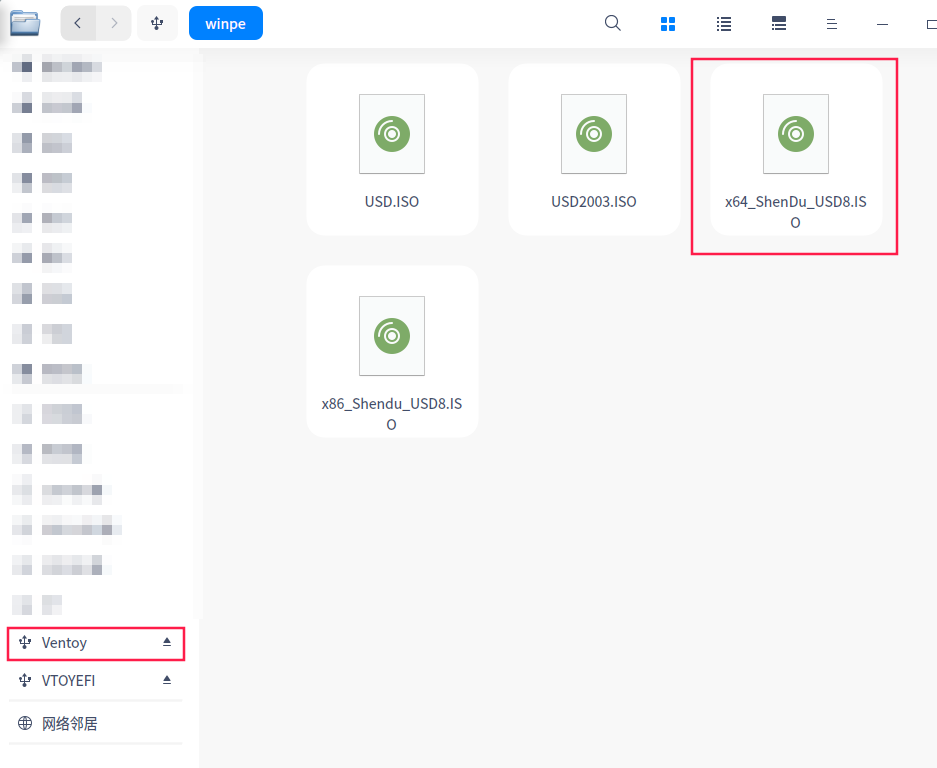Viewport: 937px width, 768px height.
Task: Go back to the previous folder
Action: (x=78, y=23)
